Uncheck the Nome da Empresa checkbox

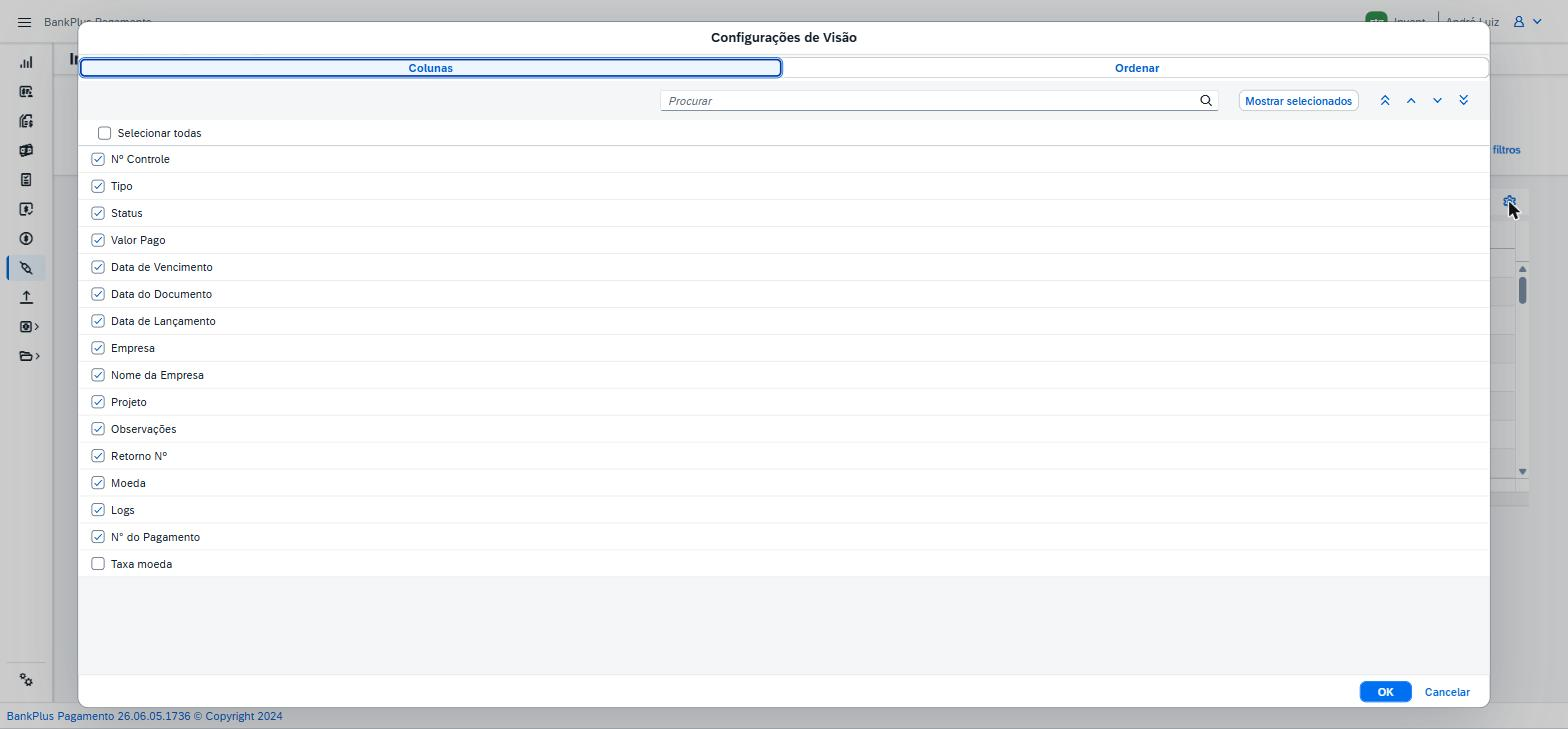pos(98,375)
